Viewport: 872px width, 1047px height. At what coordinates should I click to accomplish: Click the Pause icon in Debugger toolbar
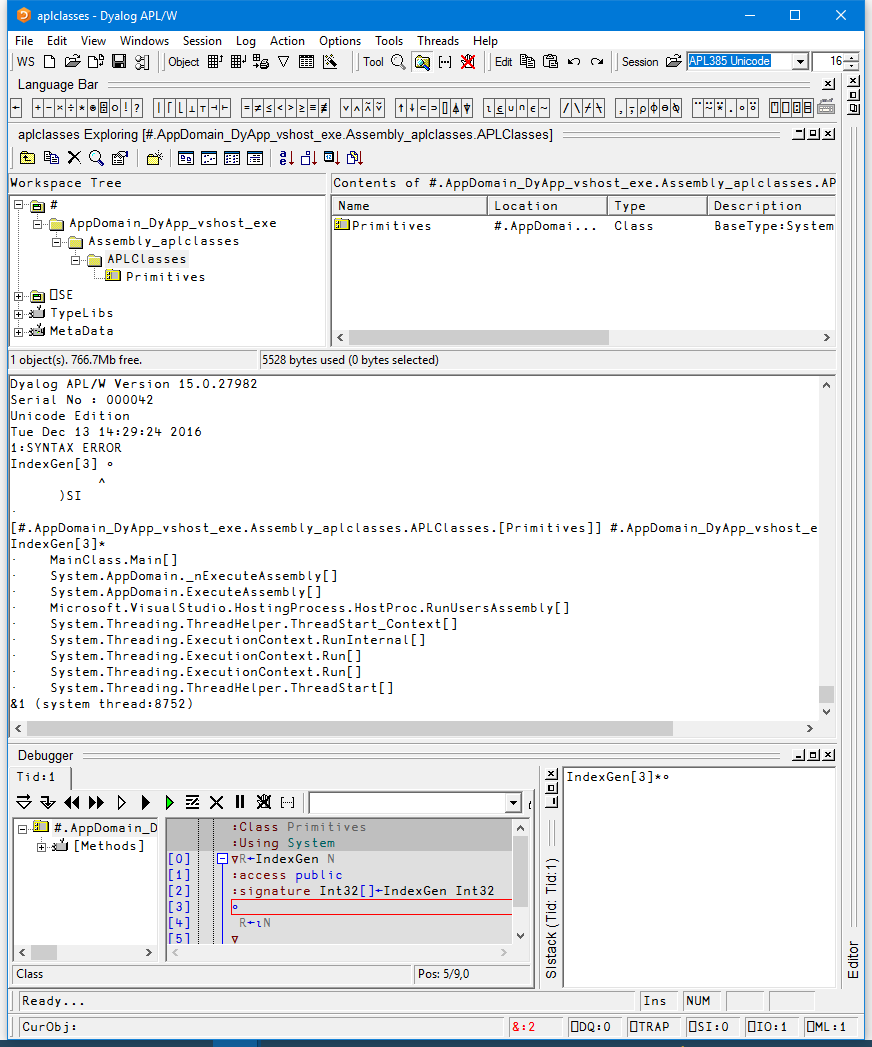[x=240, y=802]
